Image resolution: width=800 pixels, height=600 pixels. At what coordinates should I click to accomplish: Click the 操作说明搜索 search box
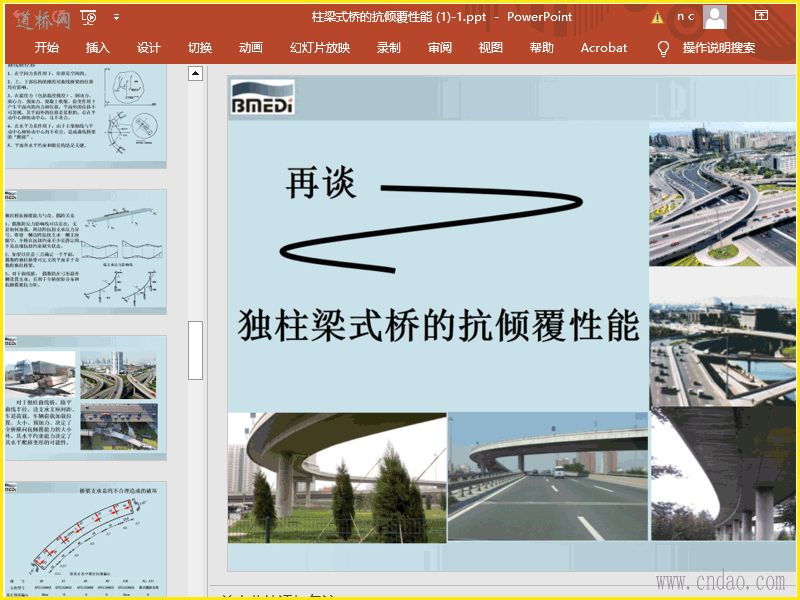coord(718,48)
